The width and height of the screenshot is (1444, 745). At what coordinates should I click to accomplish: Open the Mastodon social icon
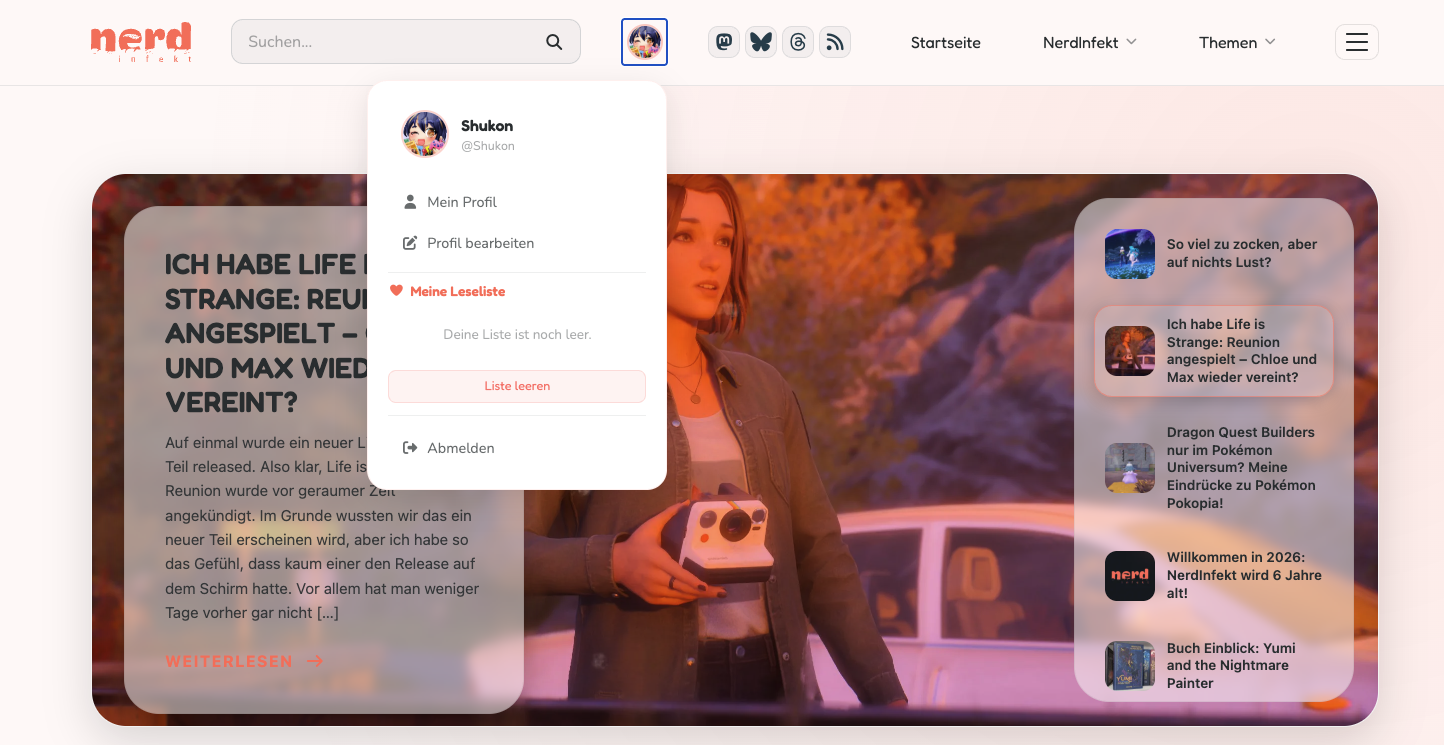(724, 42)
